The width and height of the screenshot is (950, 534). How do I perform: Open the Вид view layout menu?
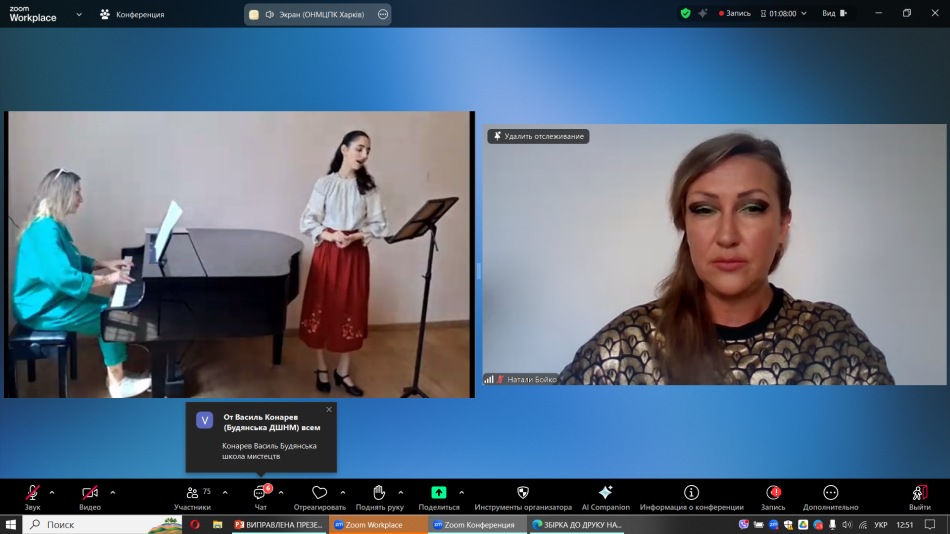(833, 14)
